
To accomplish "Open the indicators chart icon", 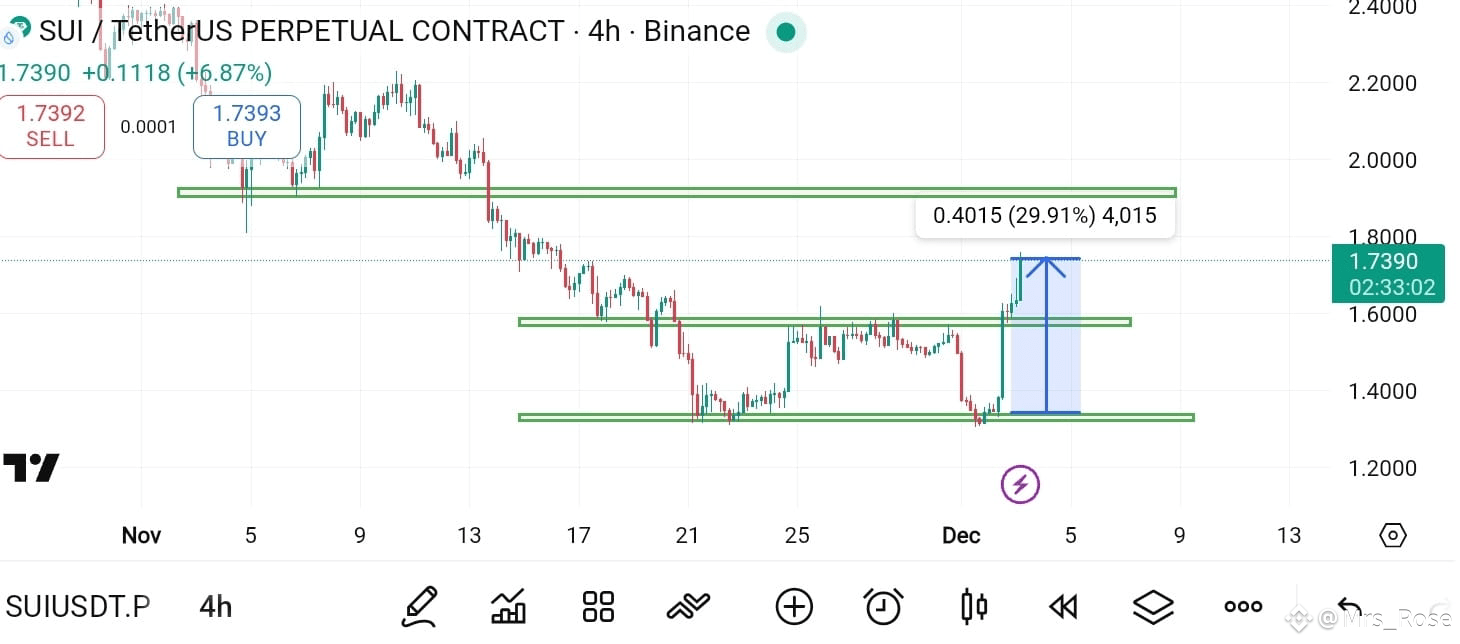I will pos(509,606).
